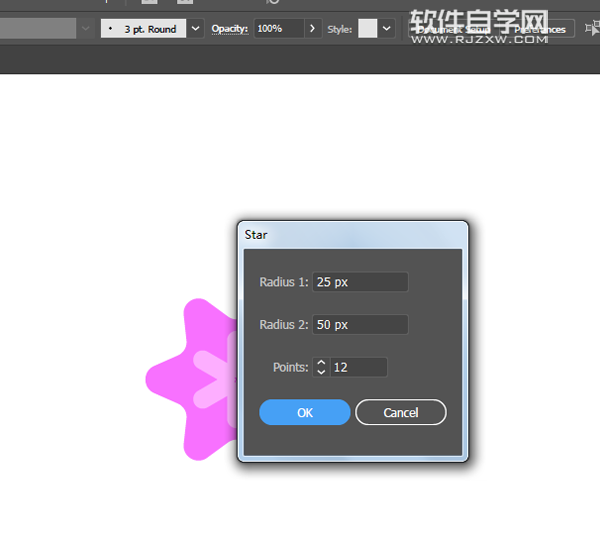Click the Align to selection icon
The height and width of the screenshot is (544, 600).
(592, 29)
